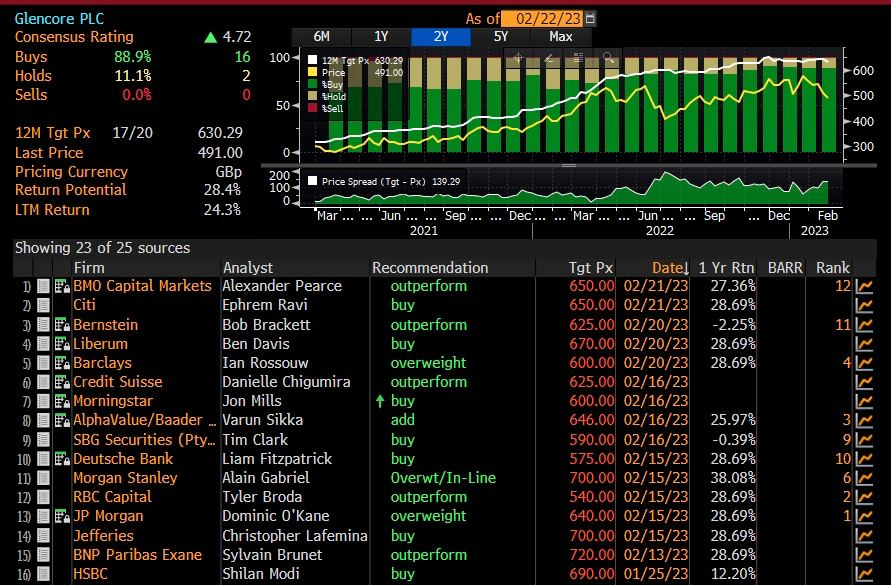Open the trend chart icon for Citi row
The width and height of the screenshot is (891, 585).
pyautogui.click(x=864, y=305)
